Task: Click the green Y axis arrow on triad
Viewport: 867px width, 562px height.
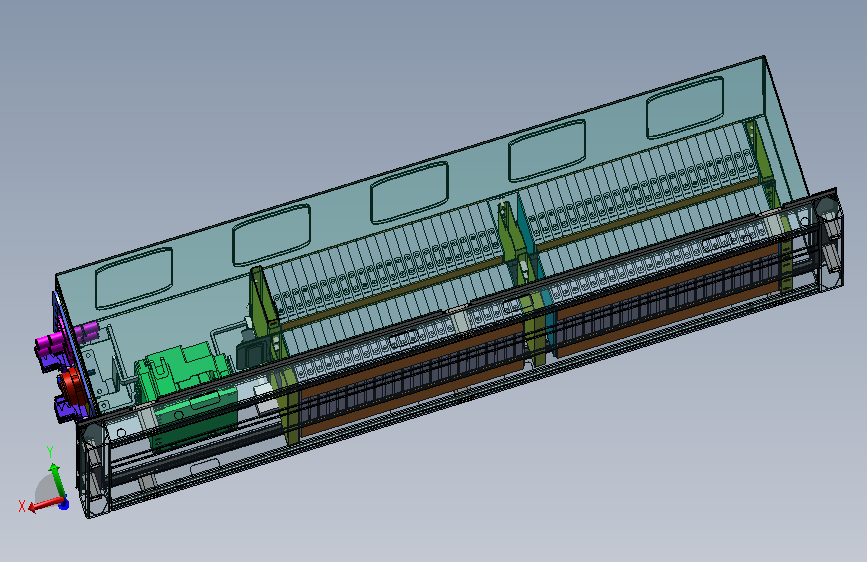Action: (57, 480)
